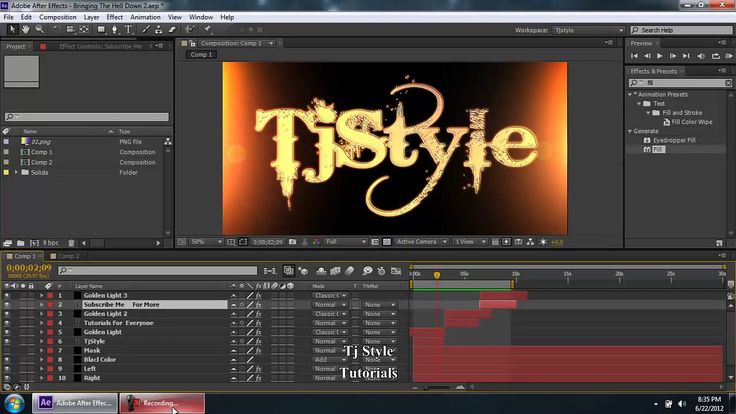Select the Hand tool in toolbar
This screenshot has width=736, height=414.
[25, 30]
